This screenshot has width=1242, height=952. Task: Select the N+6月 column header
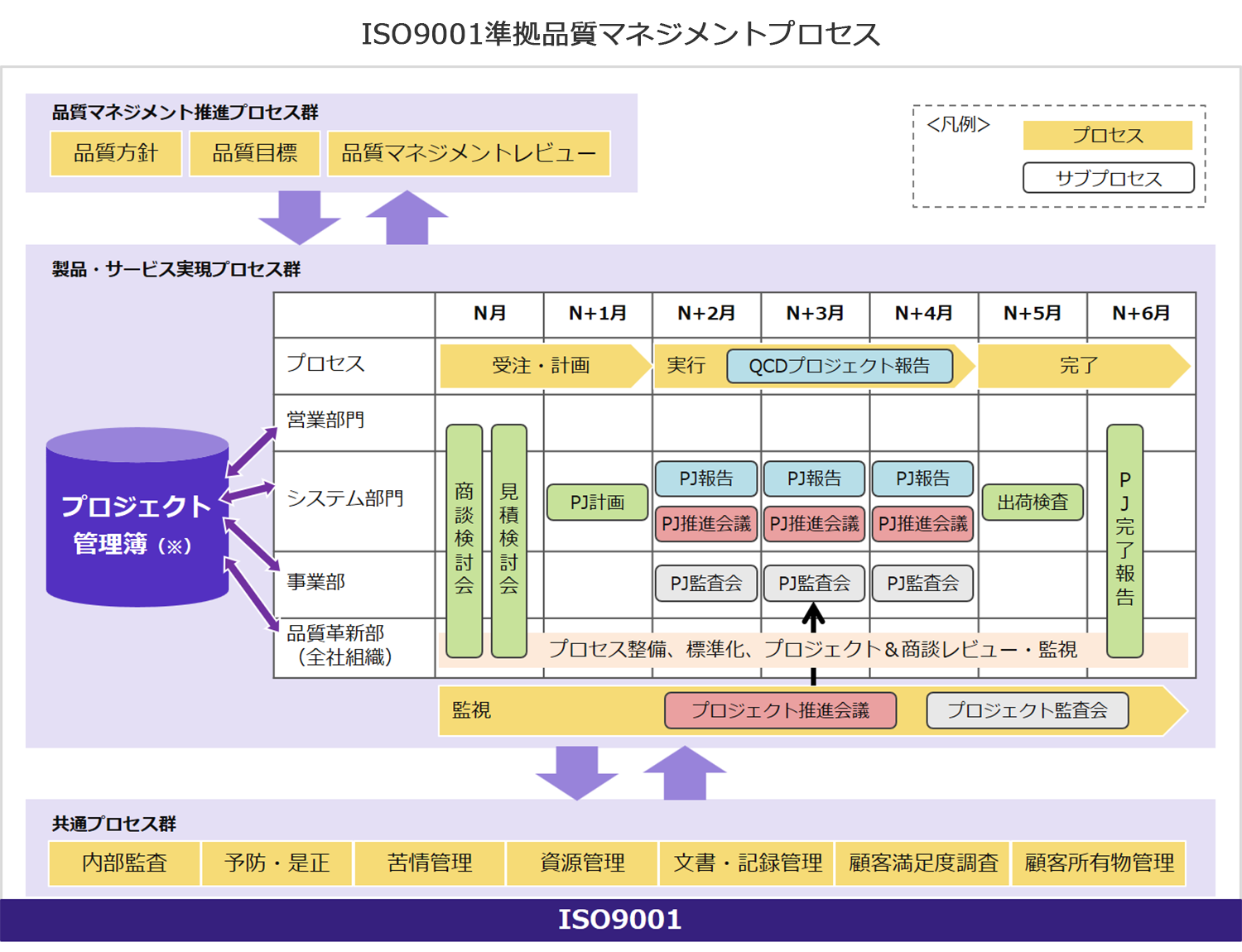[1141, 314]
